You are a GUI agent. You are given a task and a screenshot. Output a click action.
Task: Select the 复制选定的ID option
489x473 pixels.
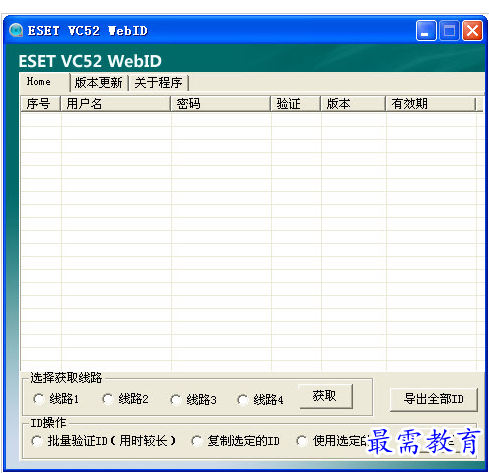click(197, 441)
